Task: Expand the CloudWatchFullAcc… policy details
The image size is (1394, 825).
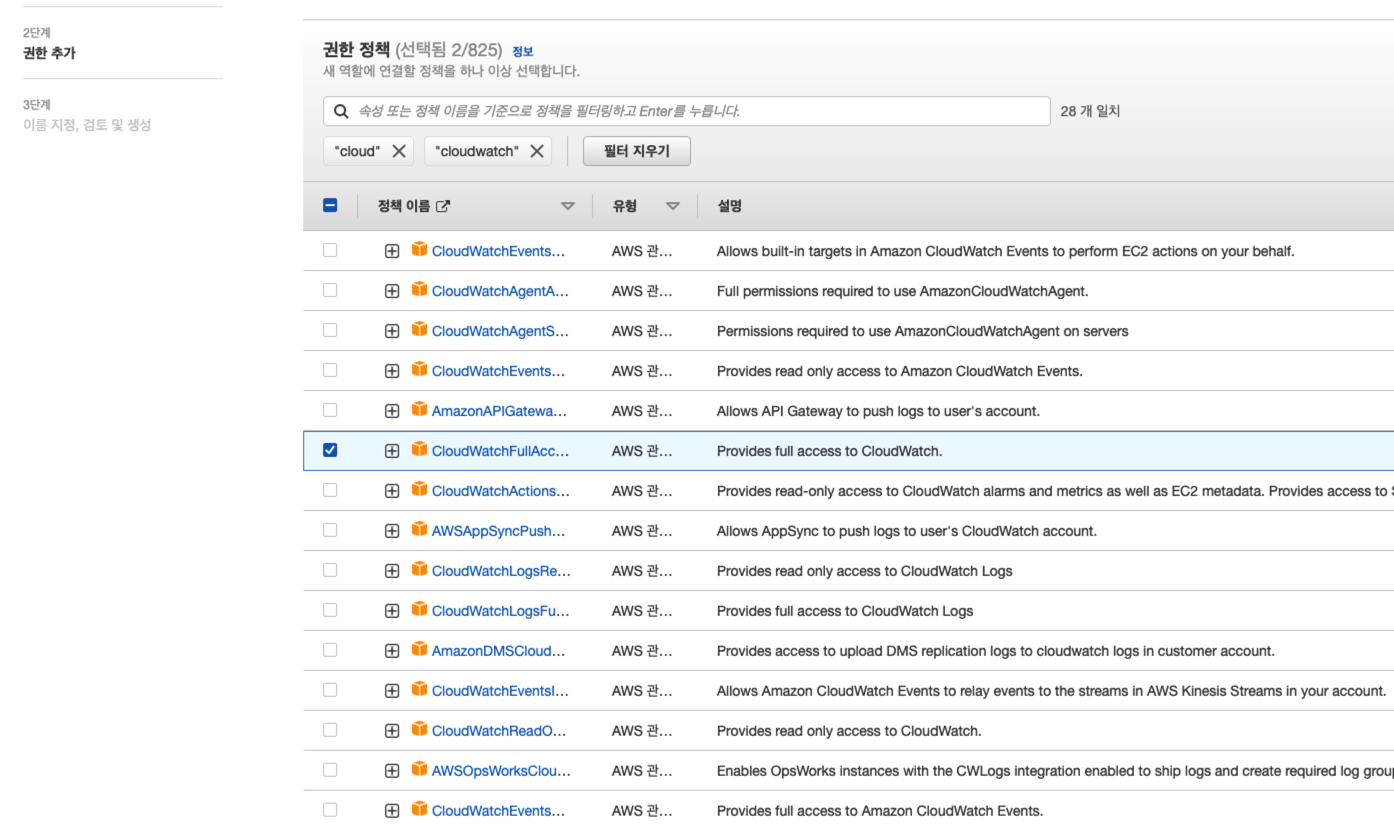Action: [x=392, y=451]
